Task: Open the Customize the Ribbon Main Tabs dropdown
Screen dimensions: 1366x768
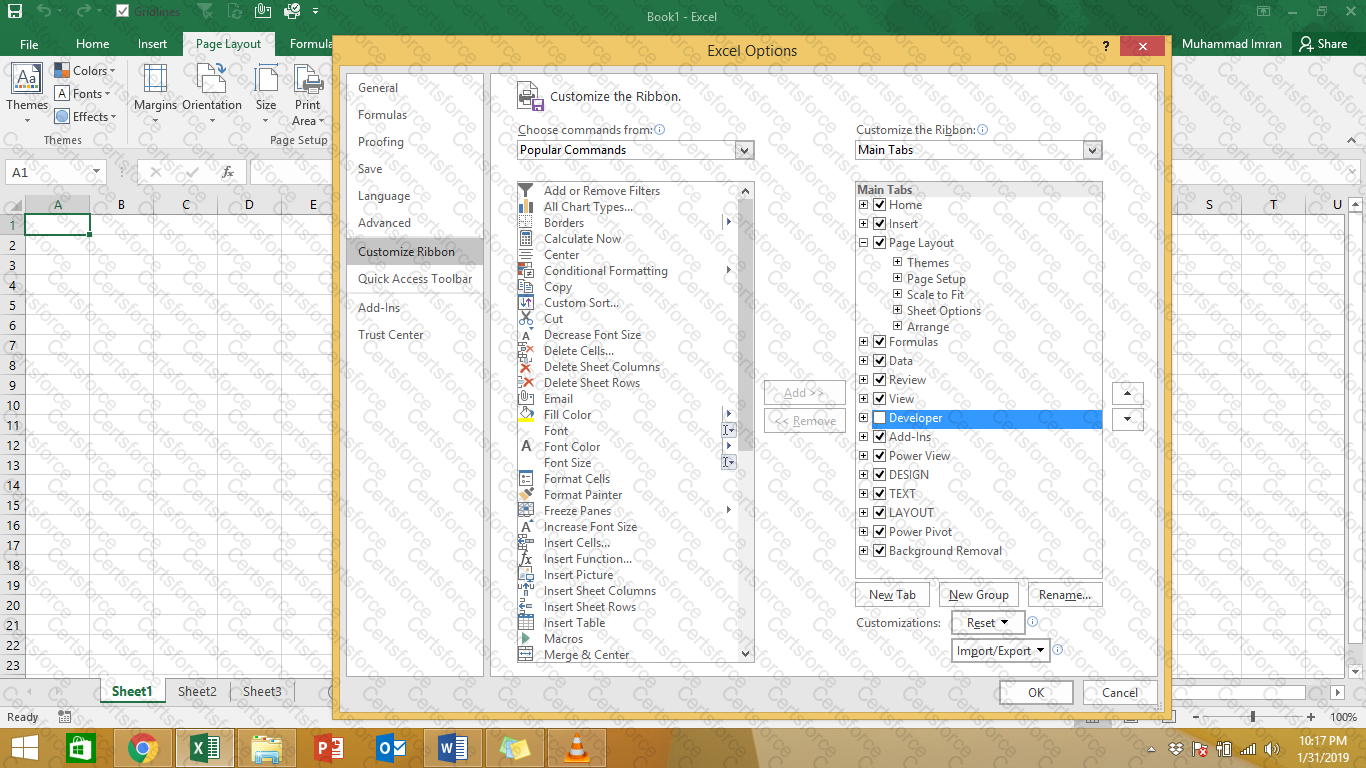Action: (1092, 150)
